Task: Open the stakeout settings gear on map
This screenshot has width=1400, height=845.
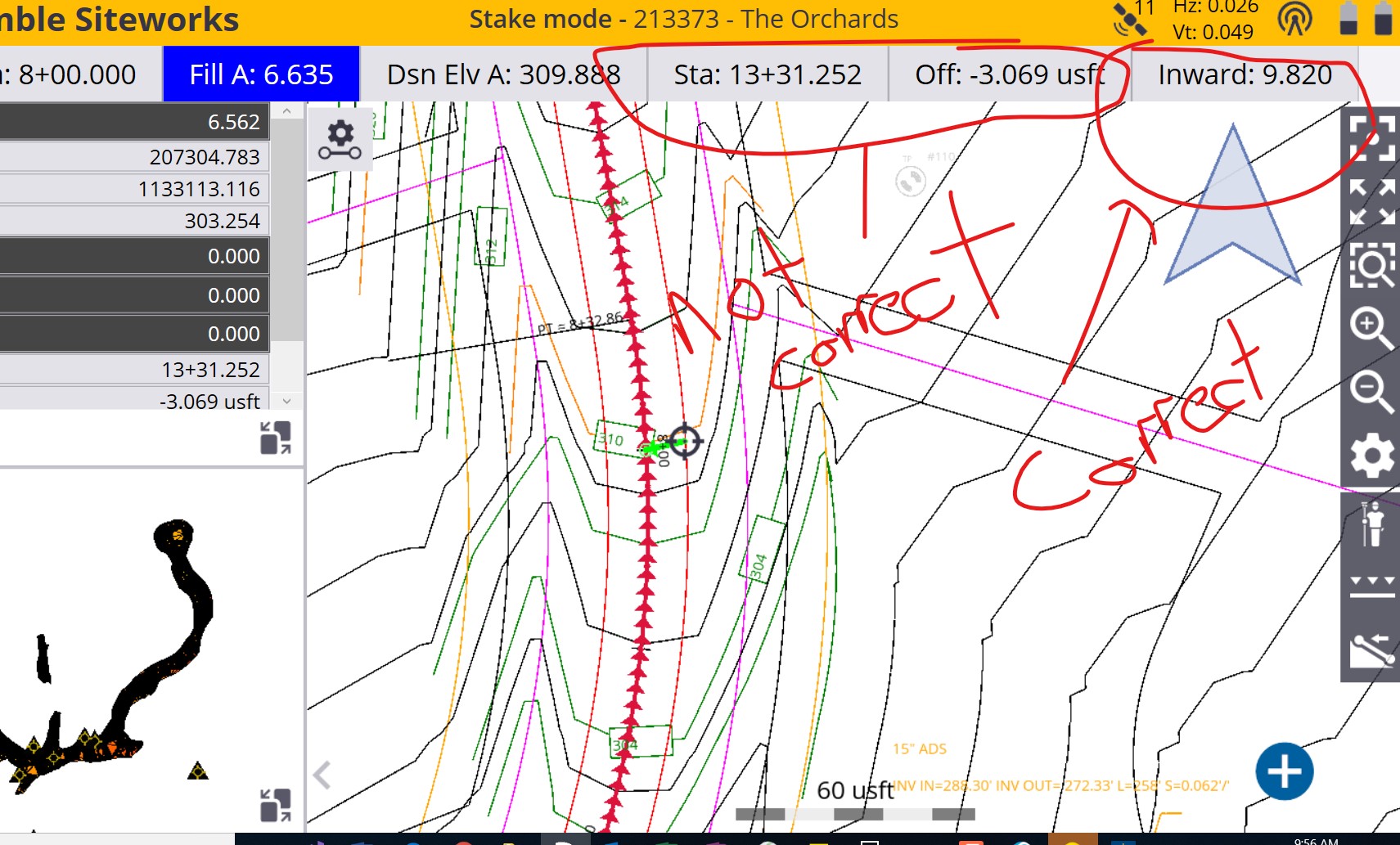Action: click(340, 139)
